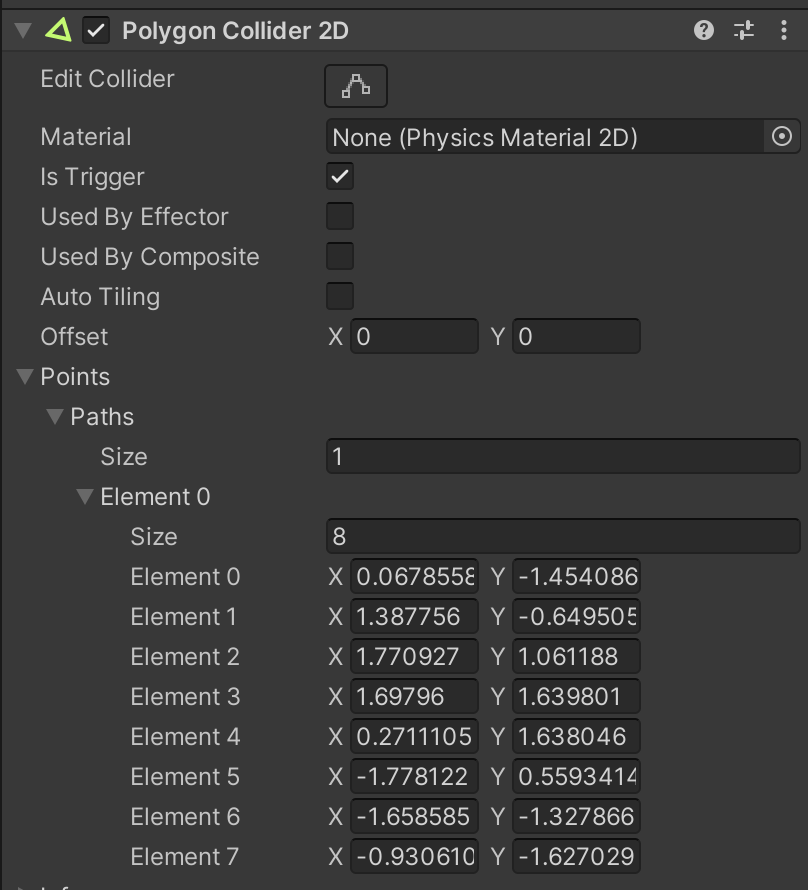Click Y field of point Element 2
Screen dimensions: 808x890
(576, 657)
